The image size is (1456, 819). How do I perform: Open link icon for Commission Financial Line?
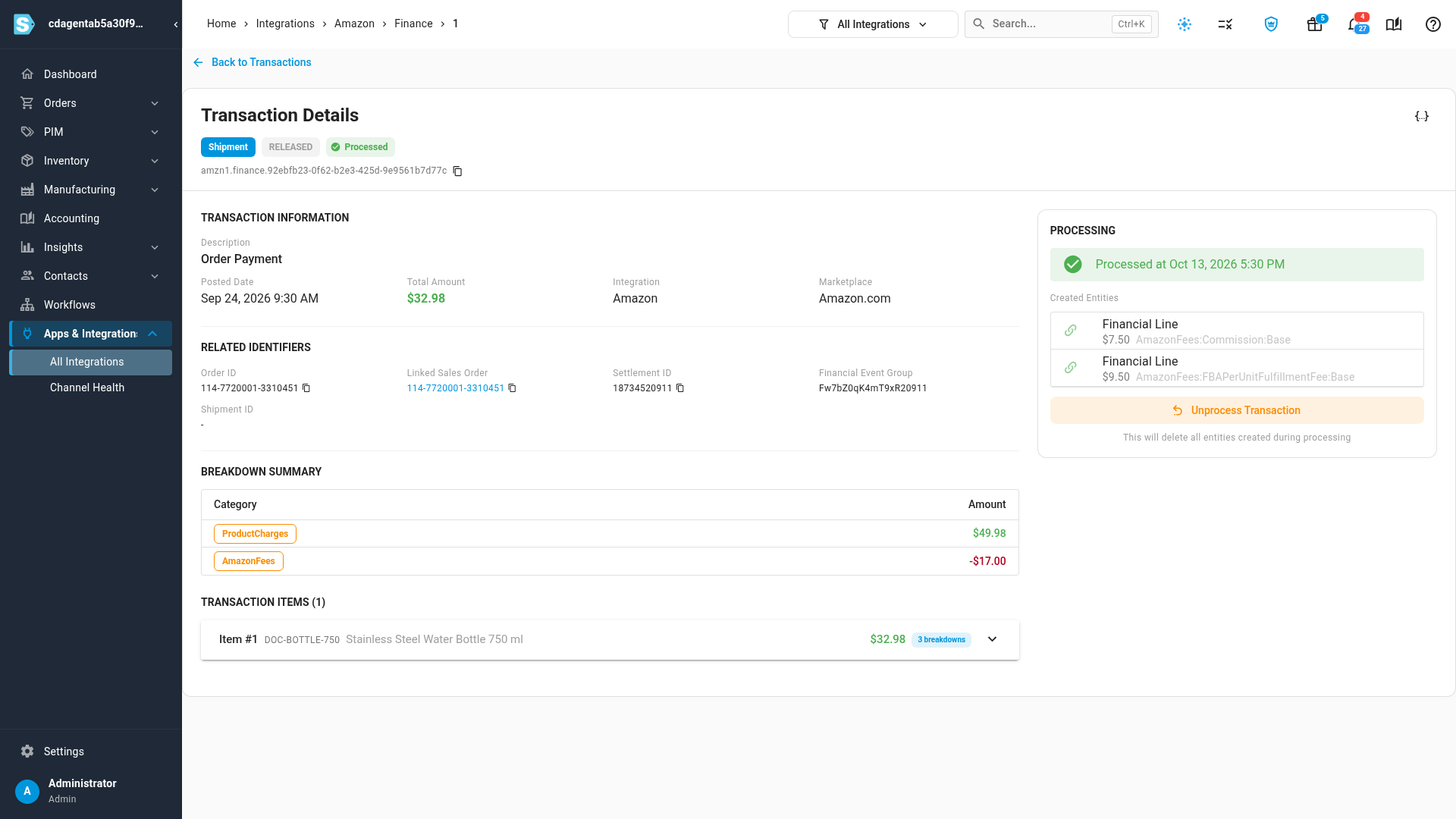tap(1071, 331)
